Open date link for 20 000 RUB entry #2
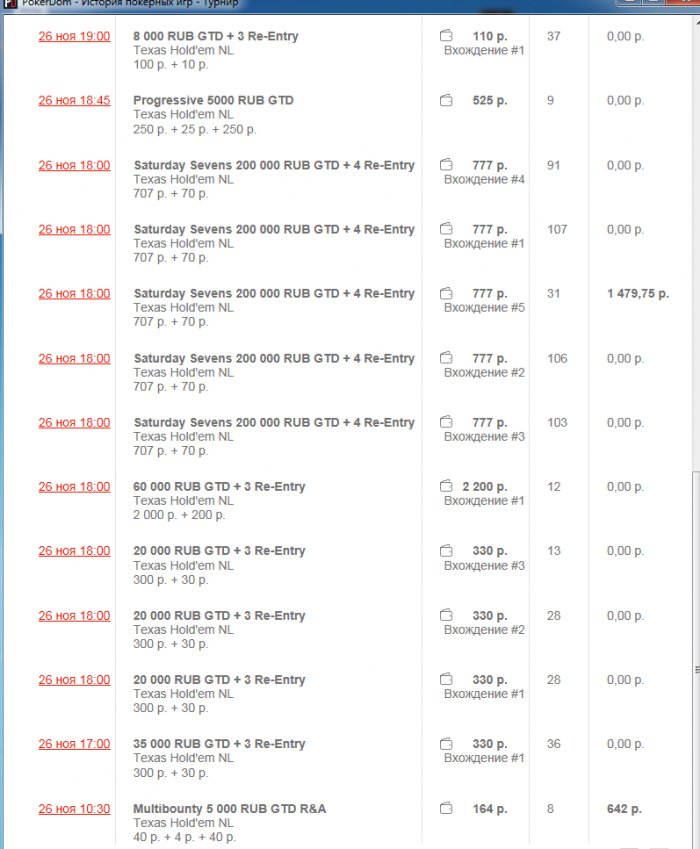The width and height of the screenshot is (700, 849). (74, 616)
